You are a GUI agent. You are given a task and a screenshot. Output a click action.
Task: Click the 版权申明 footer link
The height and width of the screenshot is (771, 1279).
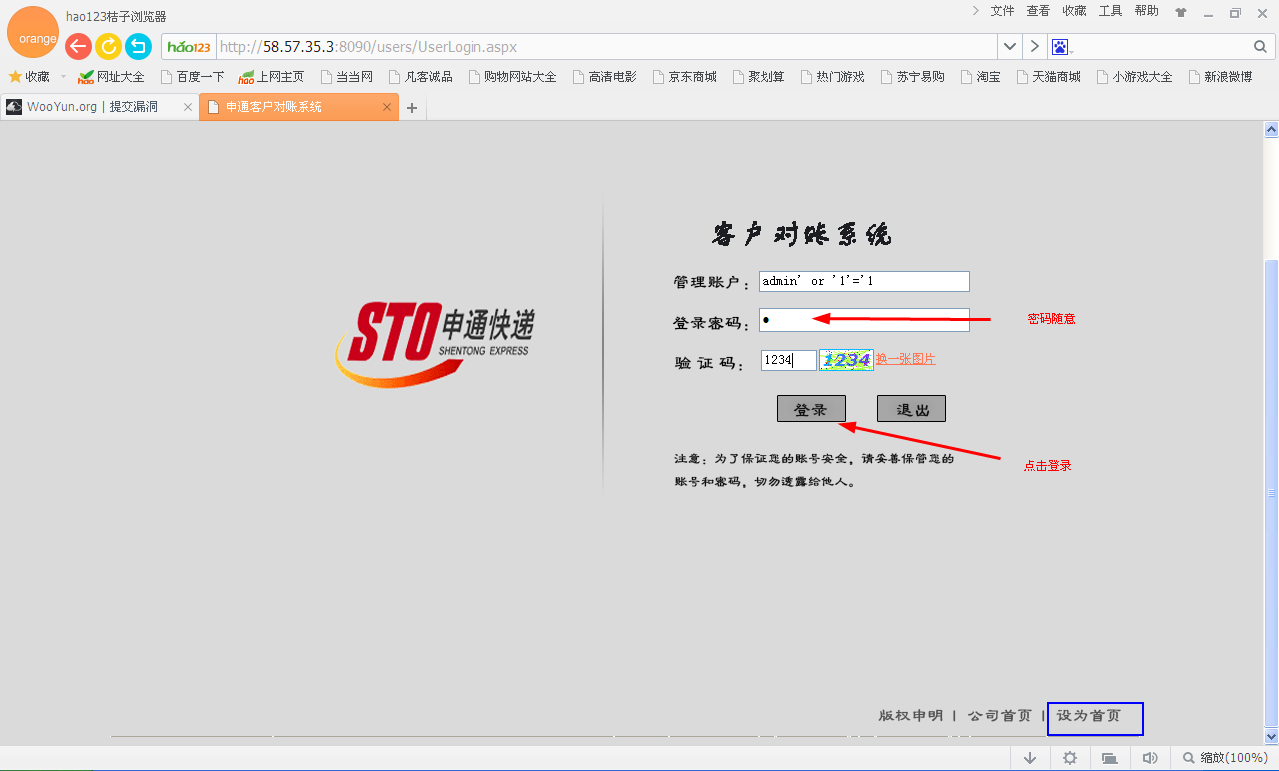pyautogui.click(x=910, y=716)
